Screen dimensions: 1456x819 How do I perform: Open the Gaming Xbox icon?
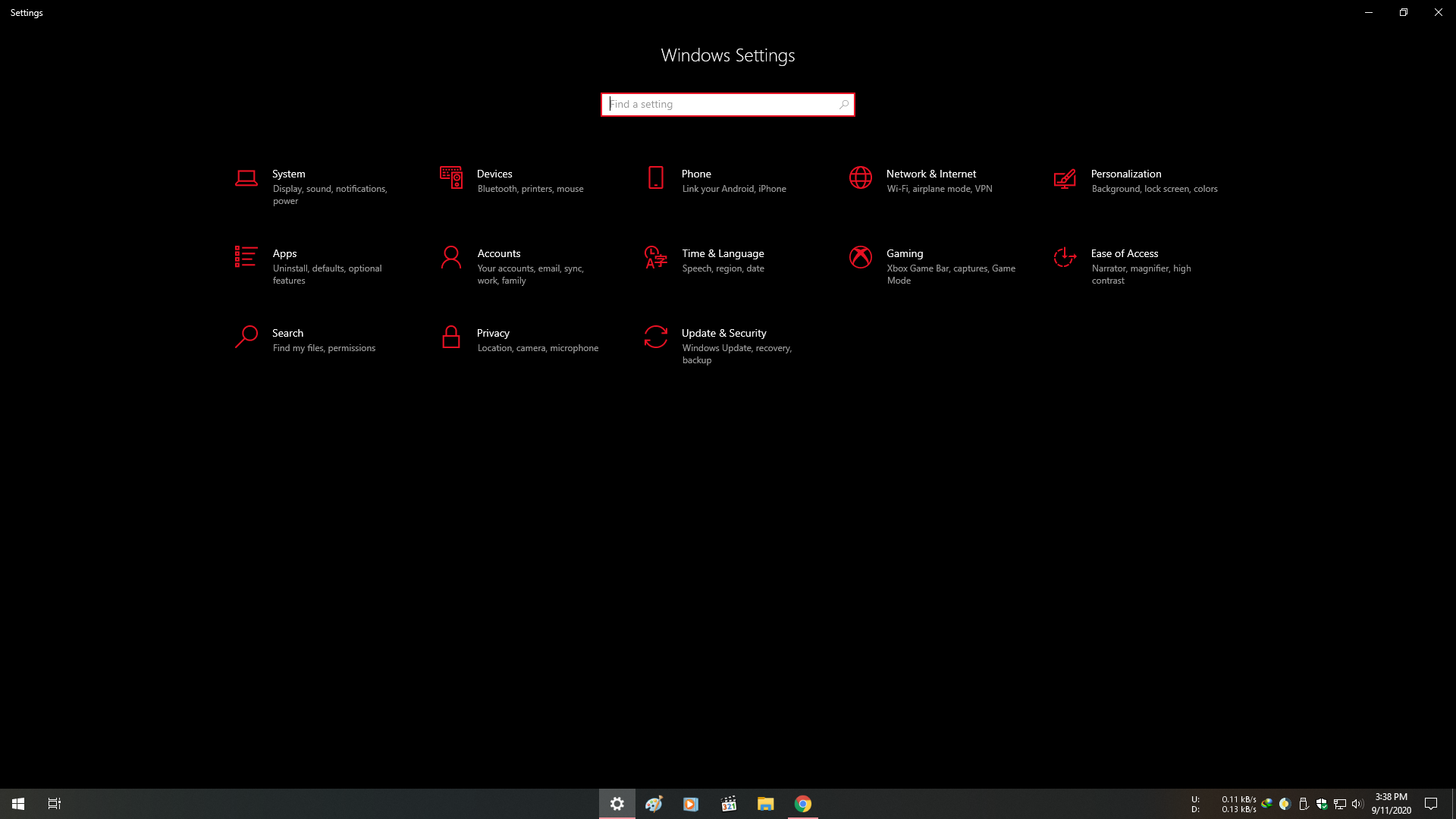(x=861, y=257)
